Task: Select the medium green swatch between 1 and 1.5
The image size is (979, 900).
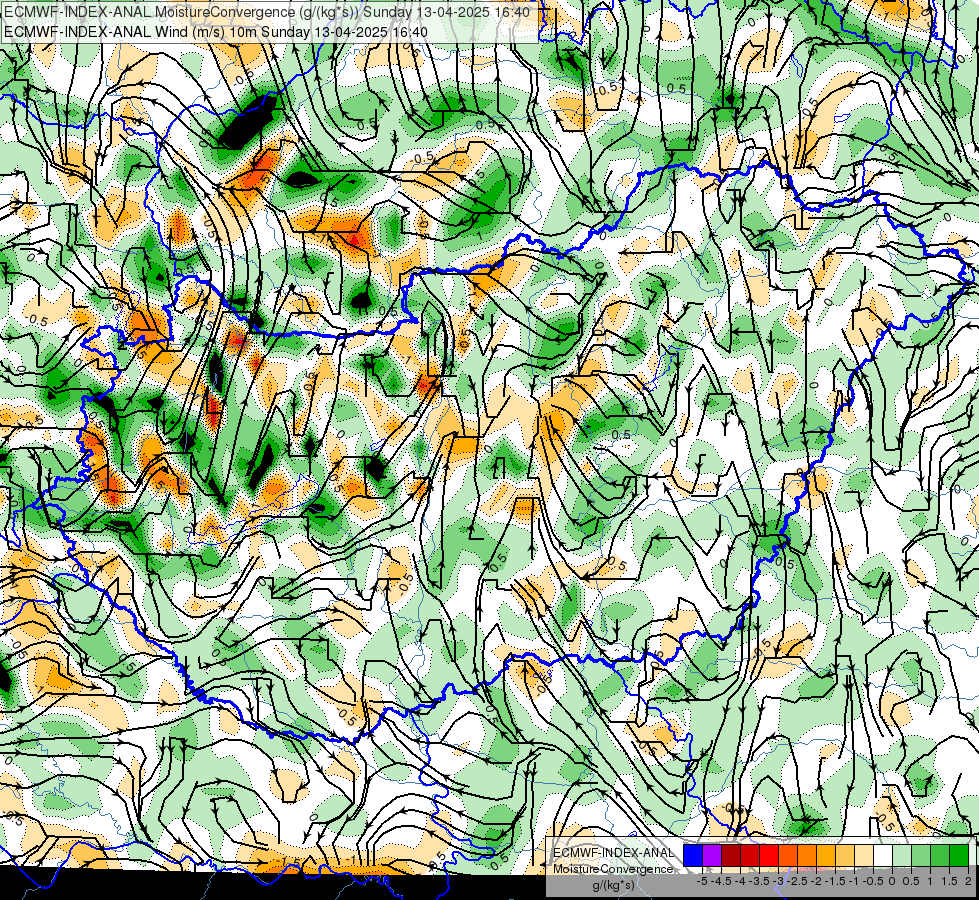Action: (x=940, y=856)
